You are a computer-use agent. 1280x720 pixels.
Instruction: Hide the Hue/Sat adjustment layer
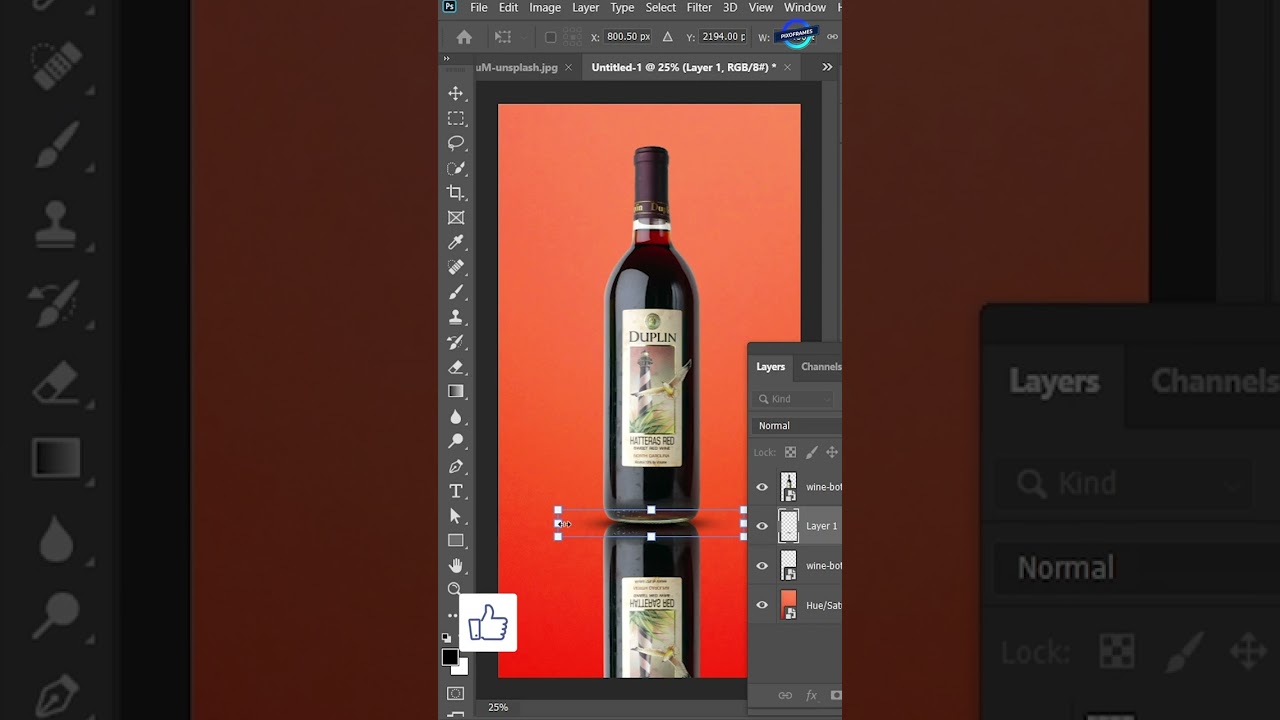[762, 605]
